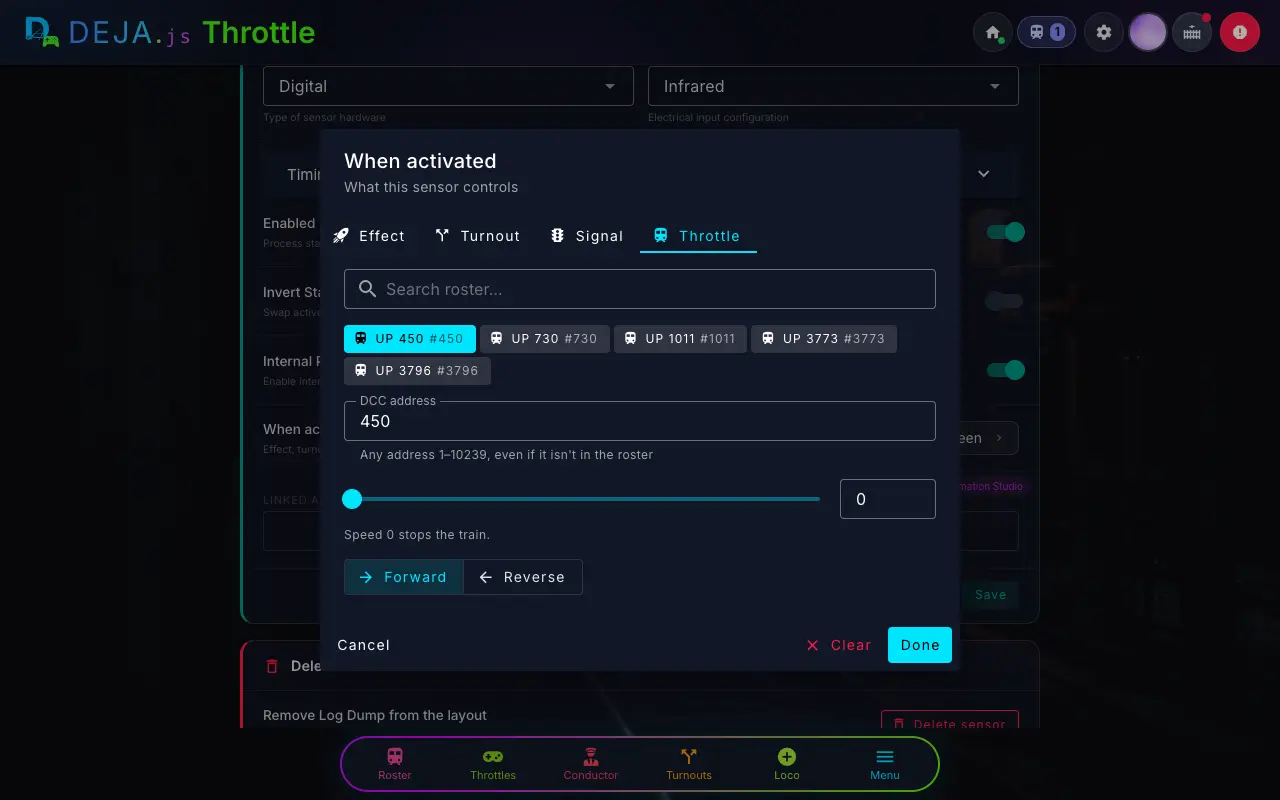Click the speed slider thumb
This screenshot has width=1280, height=800.
coord(352,499)
